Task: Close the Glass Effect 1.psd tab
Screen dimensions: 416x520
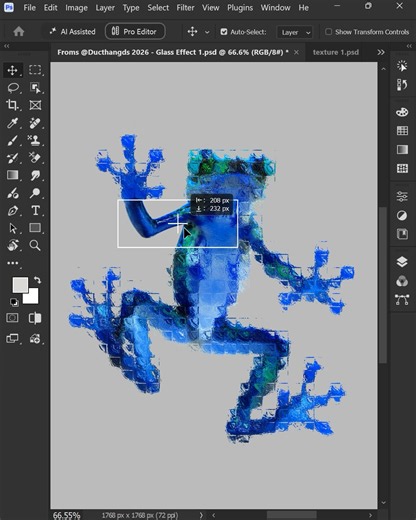Action: pyautogui.click(x=296, y=52)
